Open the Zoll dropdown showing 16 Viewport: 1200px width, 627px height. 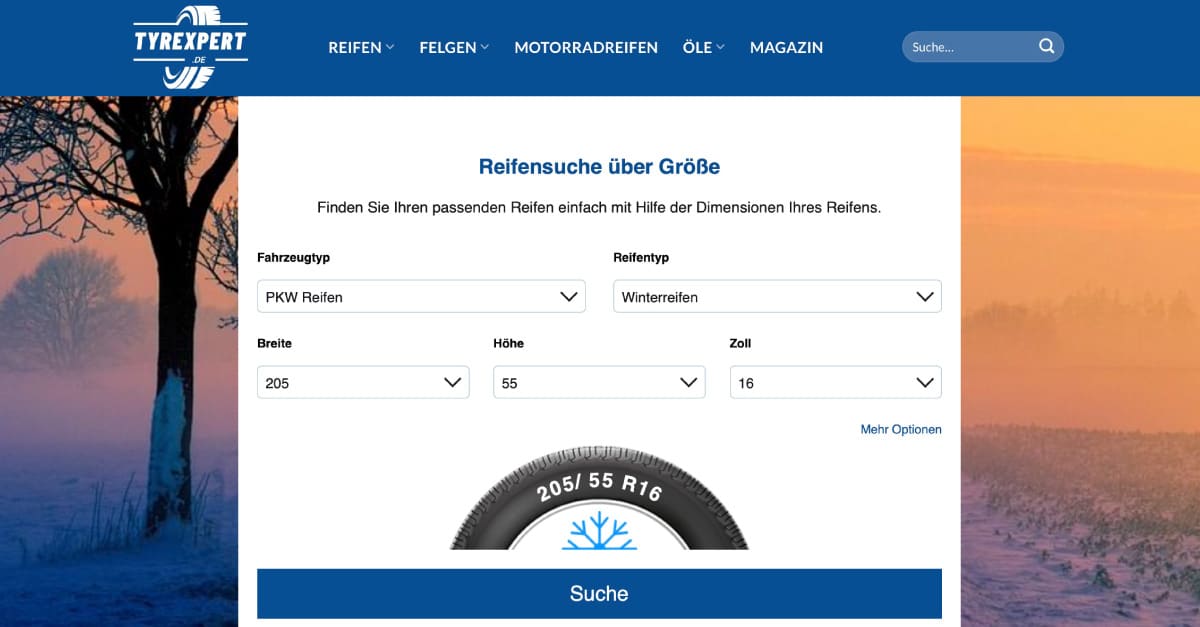pos(836,382)
